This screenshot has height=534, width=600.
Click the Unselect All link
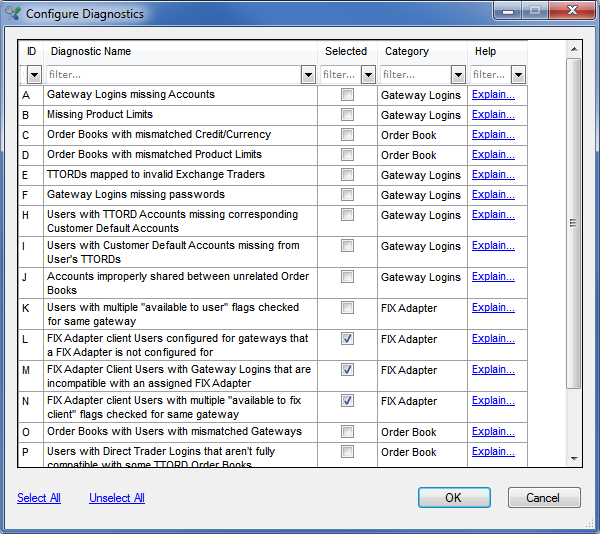click(117, 498)
